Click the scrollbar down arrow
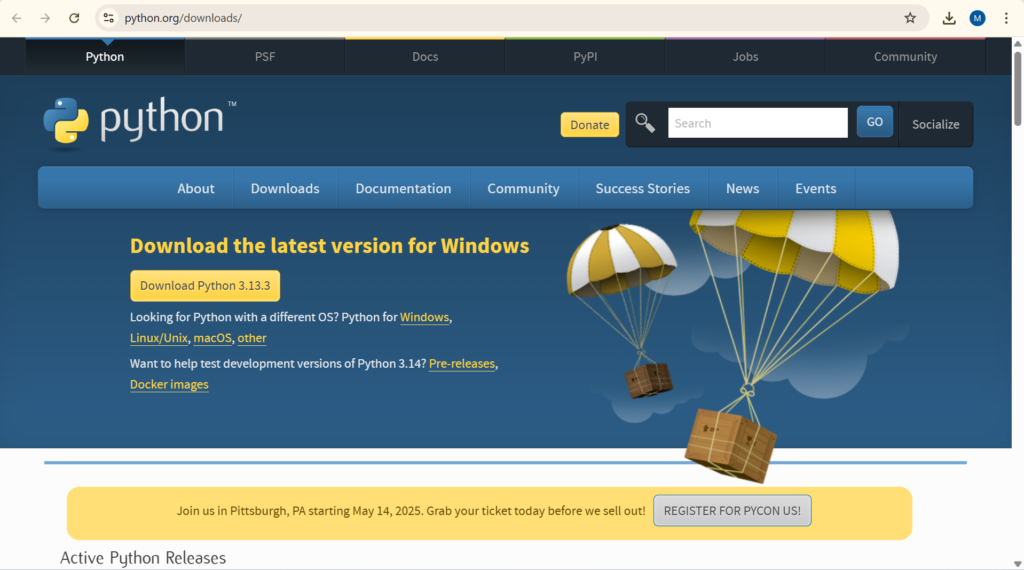This screenshot has width=1024, height=570. coord(1017,563)
